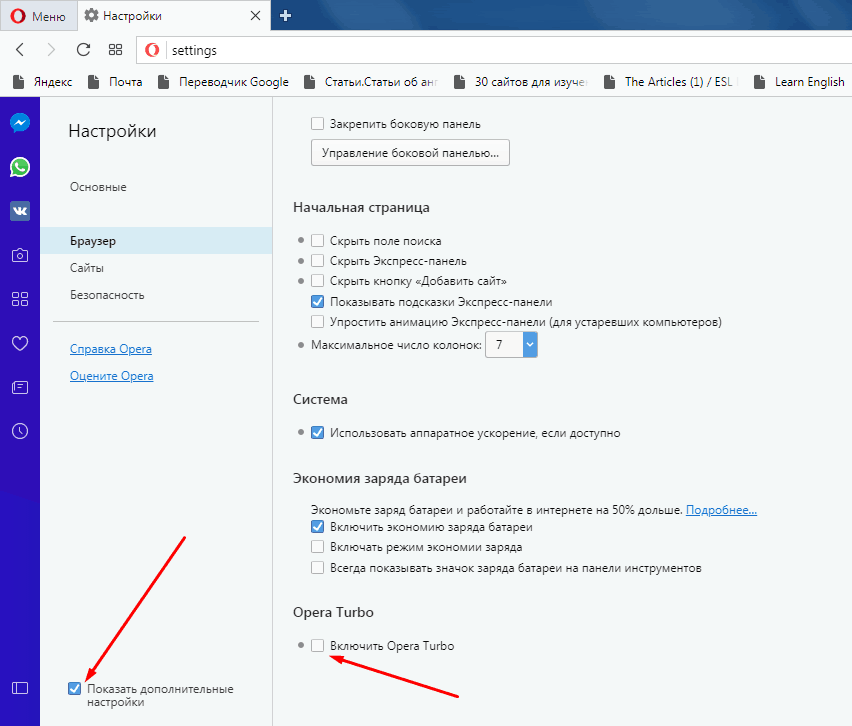
Task: Open the Learn English bookmark
Action: click(799, 82)
